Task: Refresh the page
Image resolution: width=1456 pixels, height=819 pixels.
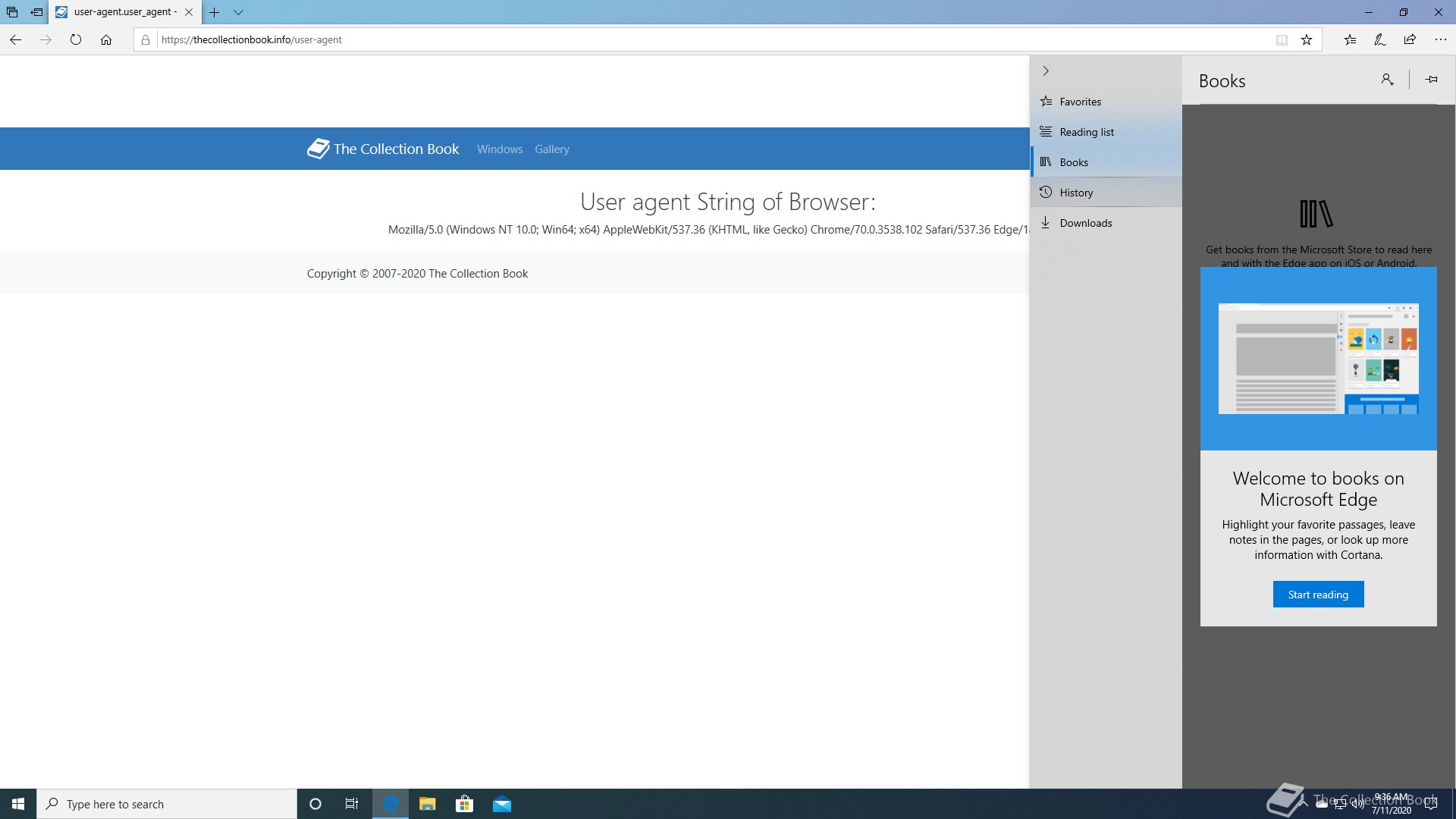Action: 76,39
